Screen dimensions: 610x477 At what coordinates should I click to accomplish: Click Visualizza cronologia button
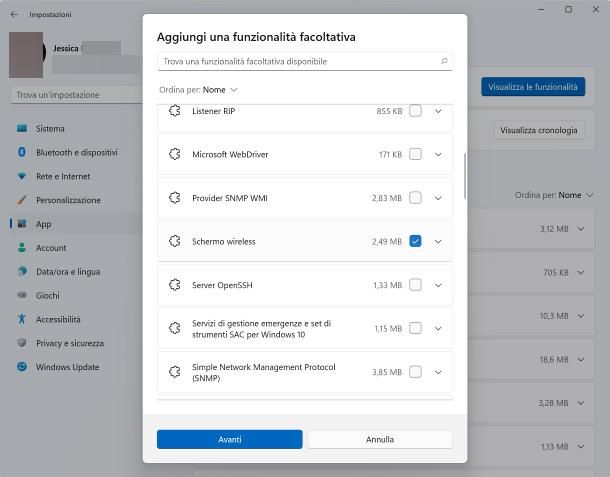[538, 130]
